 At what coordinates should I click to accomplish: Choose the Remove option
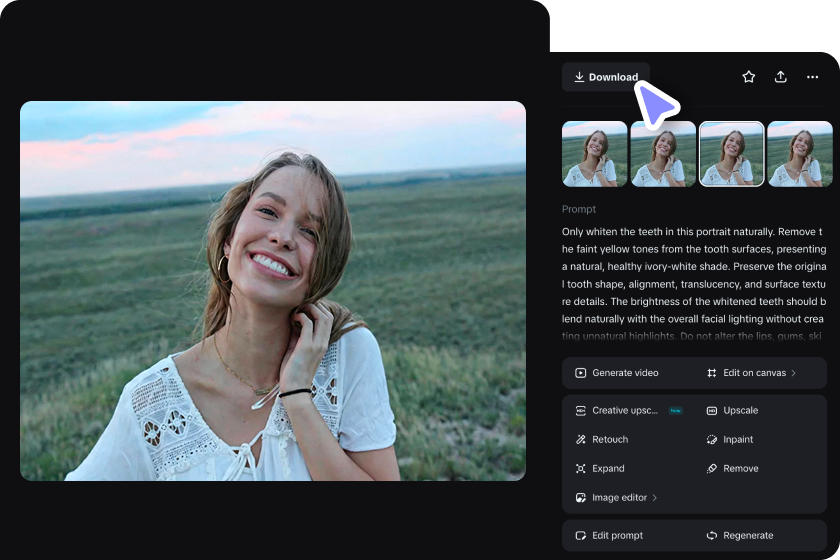740,469
